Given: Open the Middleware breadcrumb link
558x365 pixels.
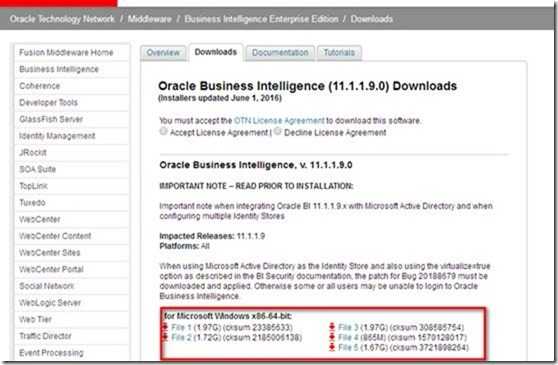Looking at the screenshot, I should coord(149,19).
